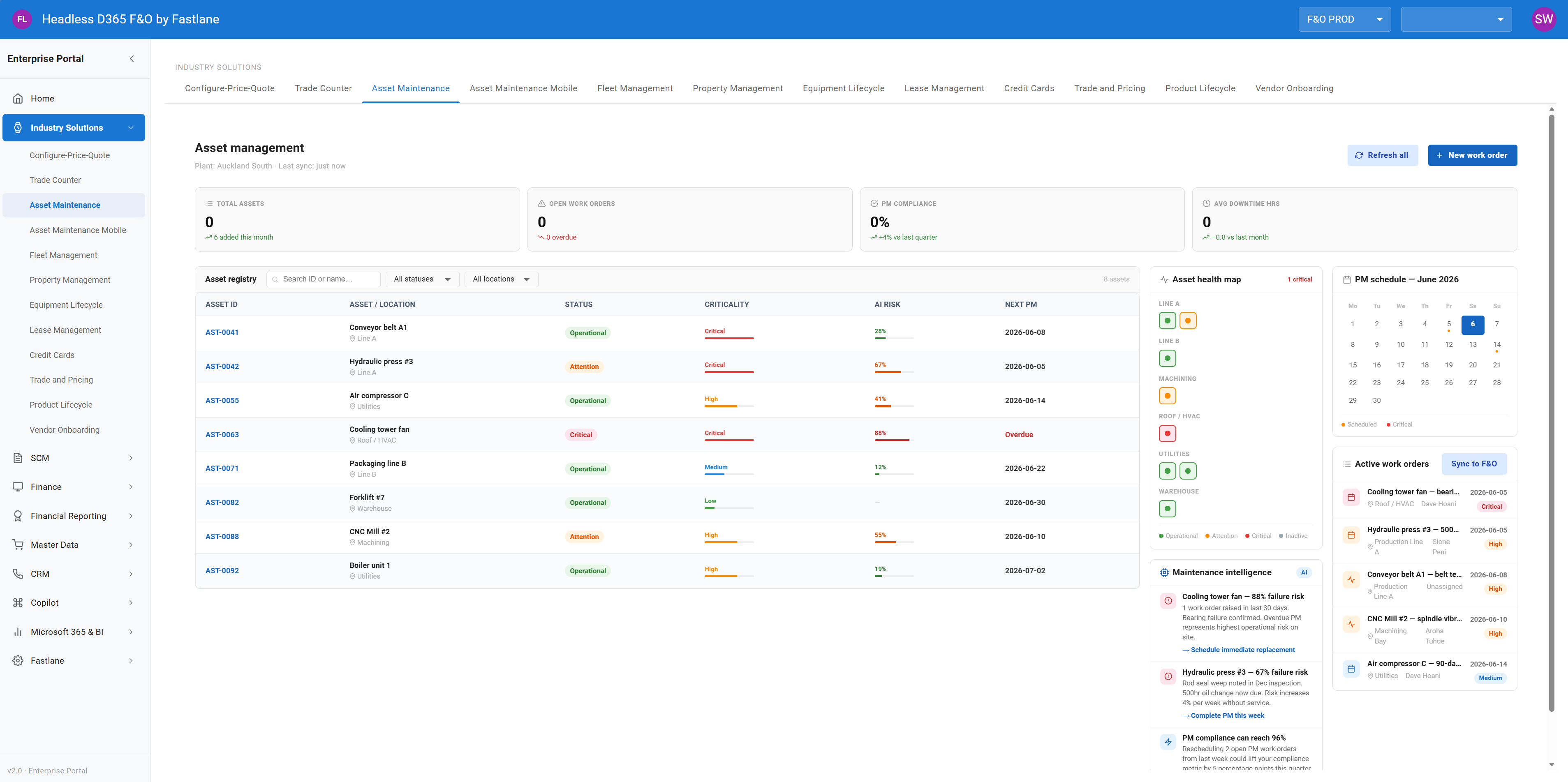This screenshot has height=782, width=1568.
Task: Click the SCM document icon
Action: point(18,458)
